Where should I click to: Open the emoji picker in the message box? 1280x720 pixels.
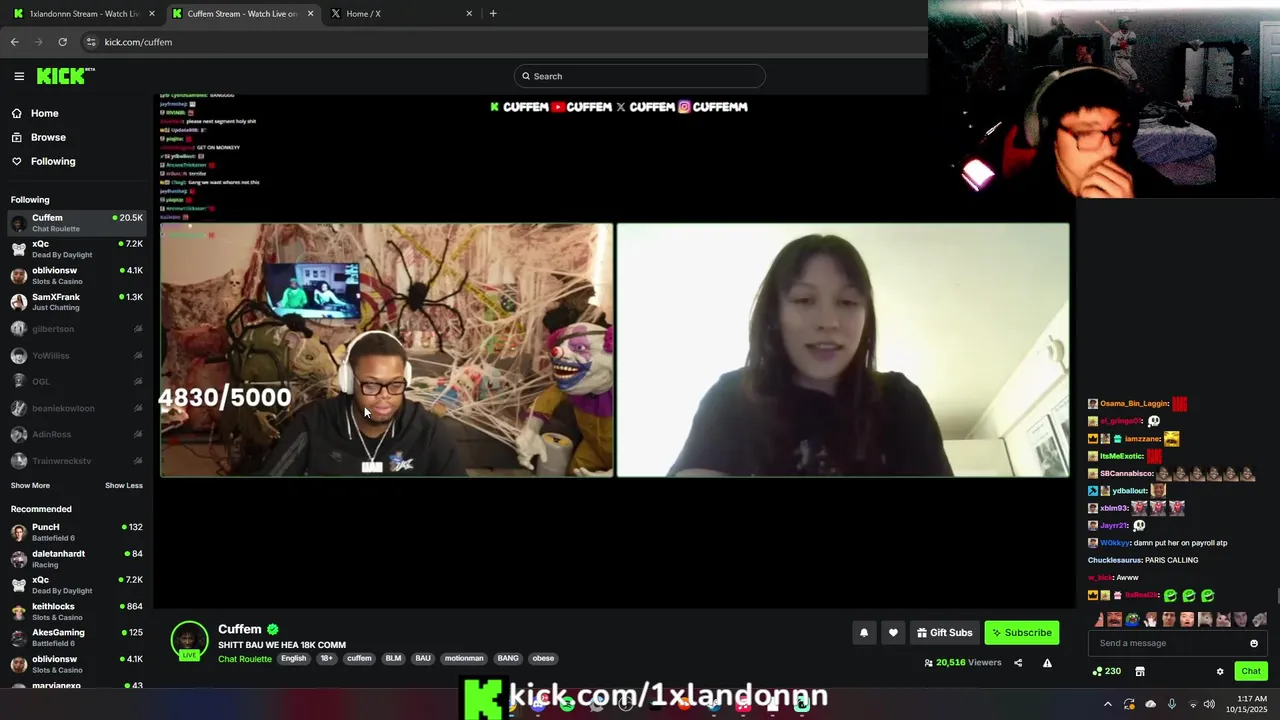point(1254,643)
